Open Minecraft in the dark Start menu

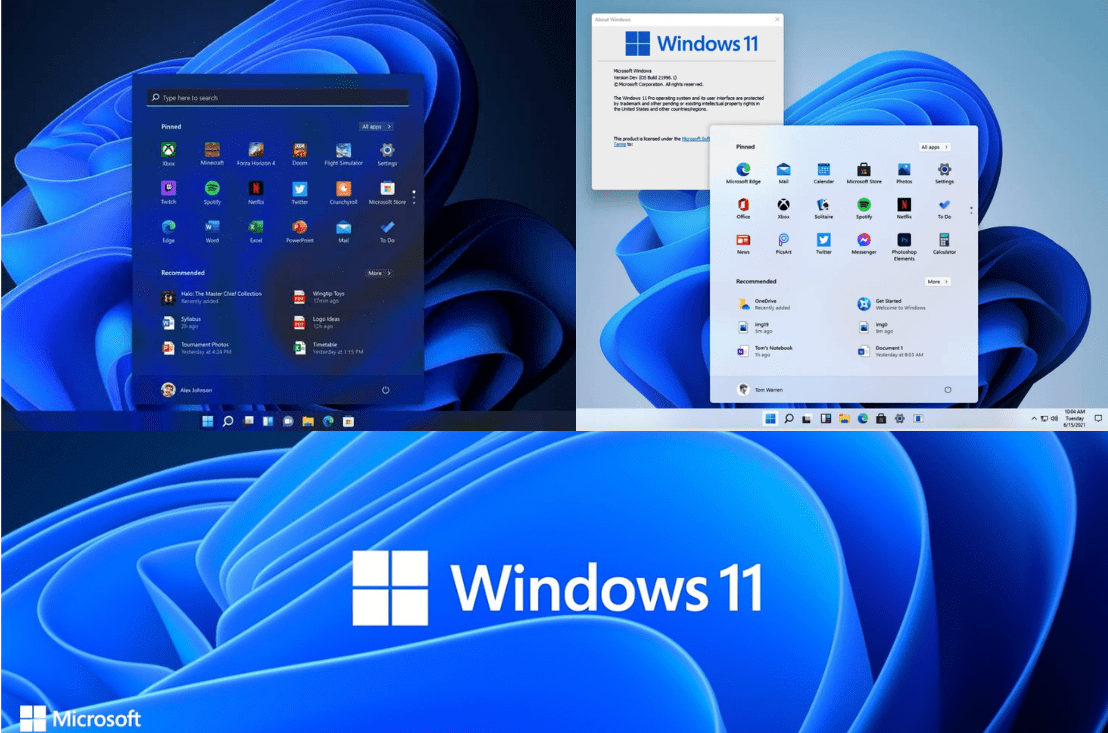(x=212, y=153)
